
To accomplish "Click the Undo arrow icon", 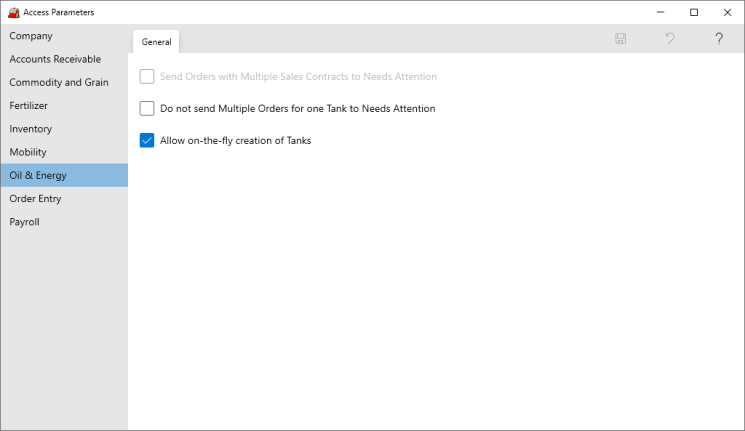I will (670, 39).
